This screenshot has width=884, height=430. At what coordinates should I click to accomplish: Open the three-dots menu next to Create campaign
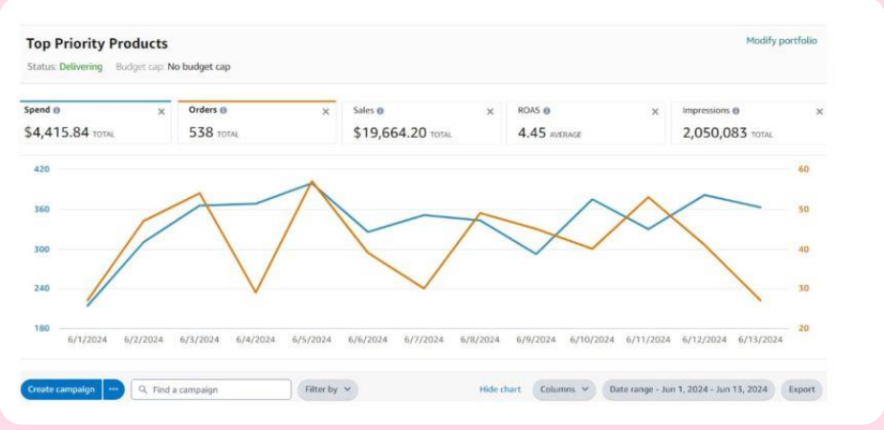point(114,389)
